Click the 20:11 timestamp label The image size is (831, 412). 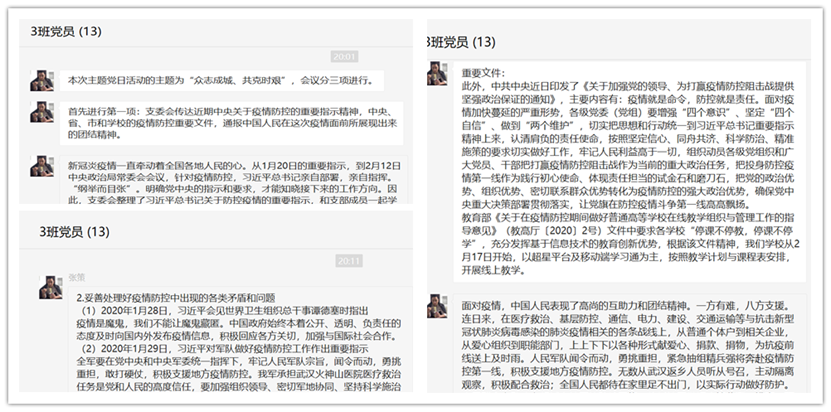coord(349,260)
